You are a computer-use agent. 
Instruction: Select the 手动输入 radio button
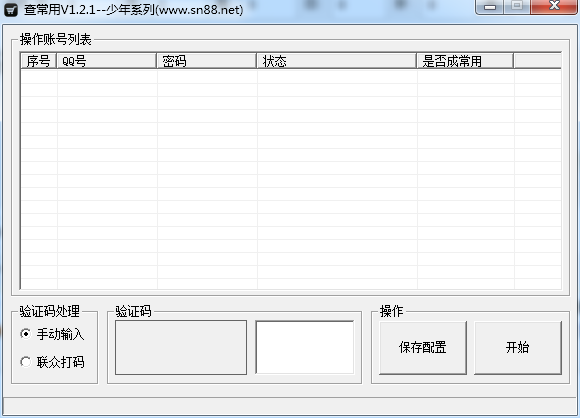(26, 334)
